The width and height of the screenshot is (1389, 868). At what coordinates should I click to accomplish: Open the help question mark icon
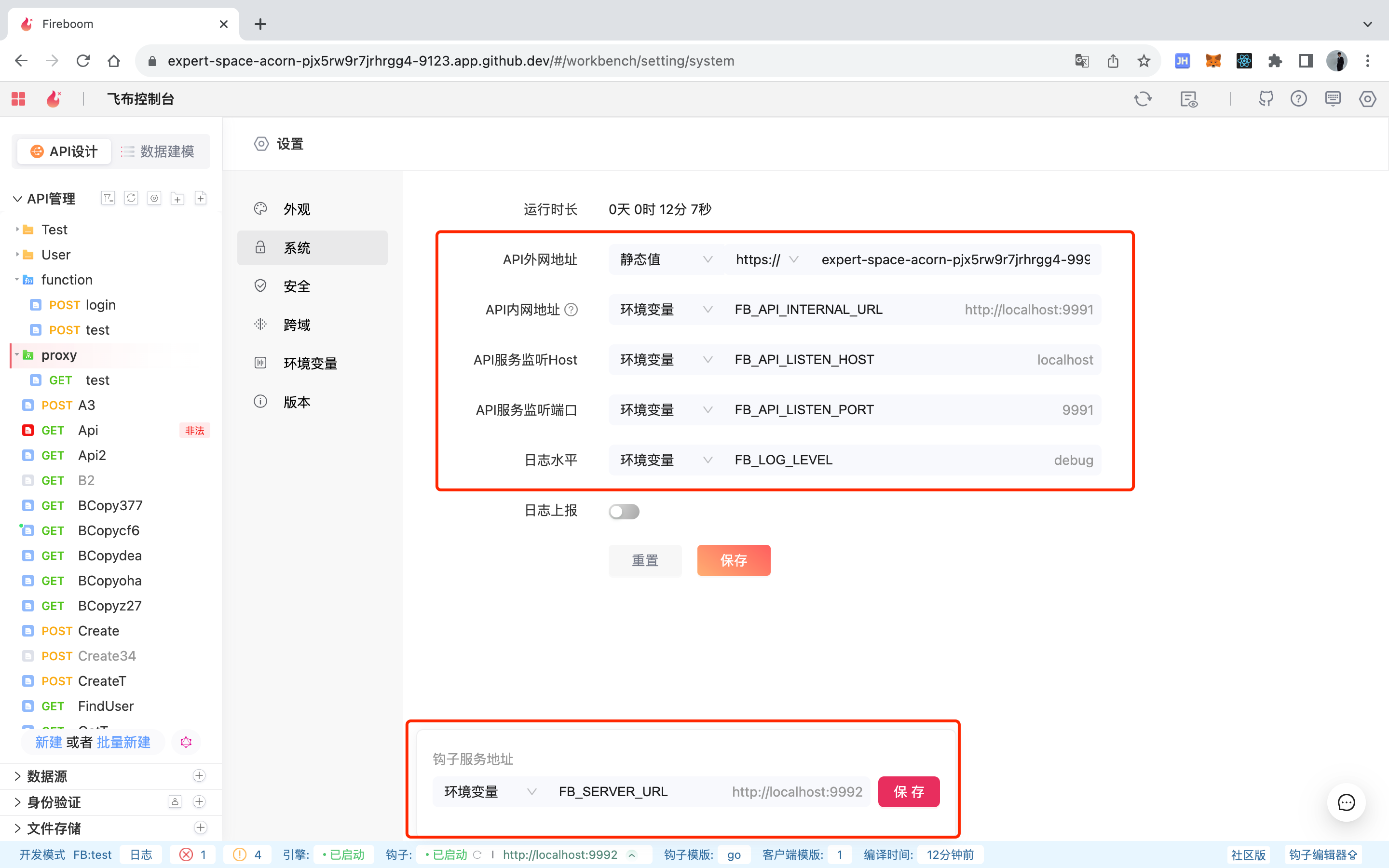[1298, 99]
